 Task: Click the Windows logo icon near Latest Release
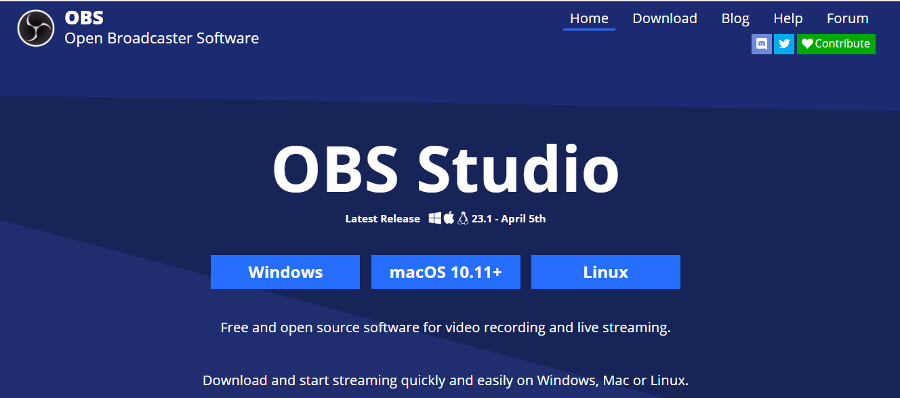pyautogui.click(x=435, y=218)
